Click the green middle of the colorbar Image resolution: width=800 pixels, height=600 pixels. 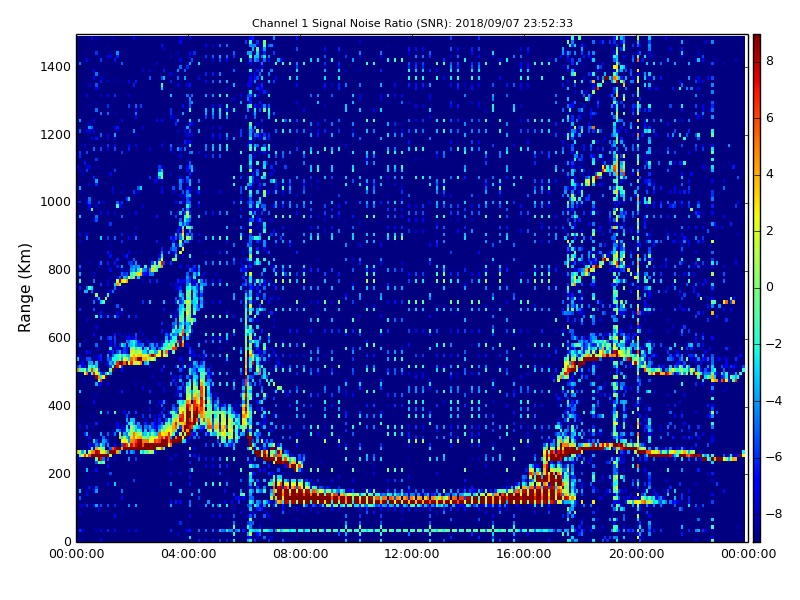coord(757,288)
